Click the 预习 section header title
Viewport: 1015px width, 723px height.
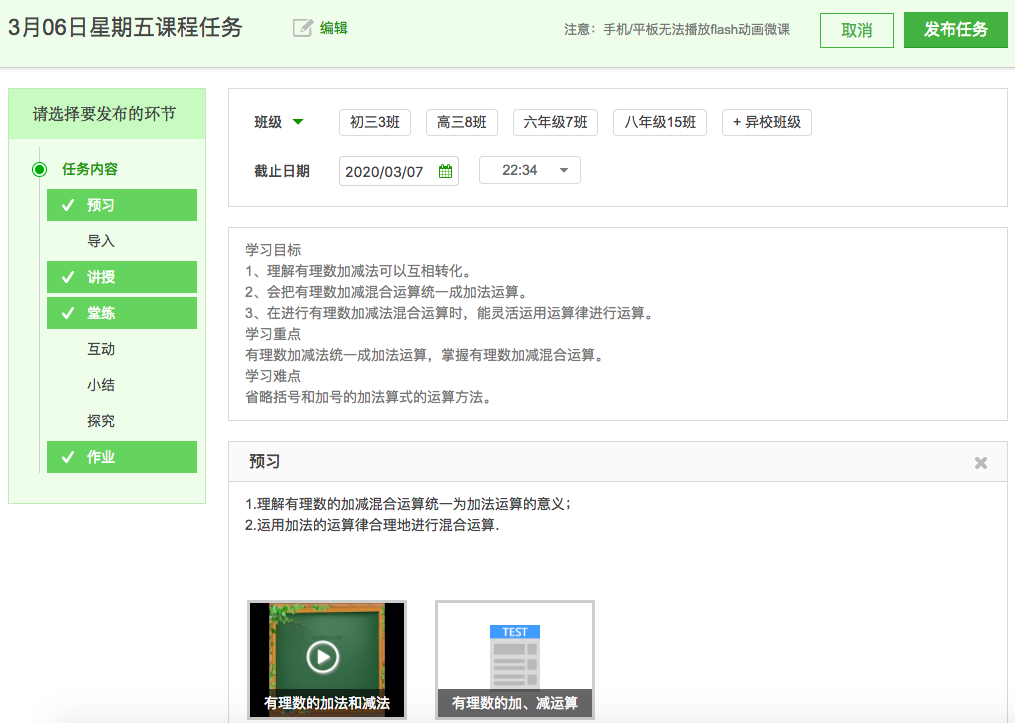click(x=265, y=462)
